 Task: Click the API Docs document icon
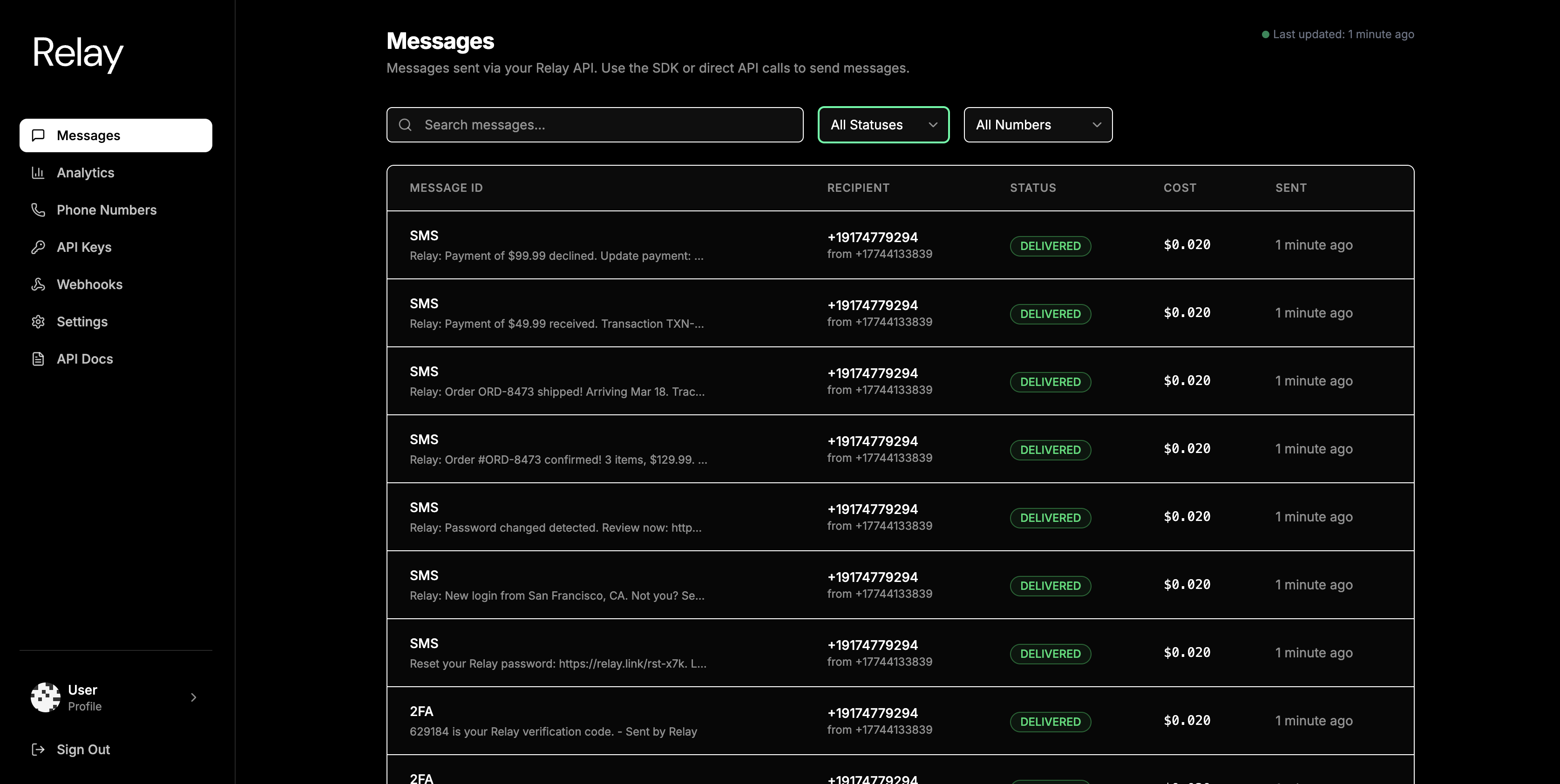[38, 358]
